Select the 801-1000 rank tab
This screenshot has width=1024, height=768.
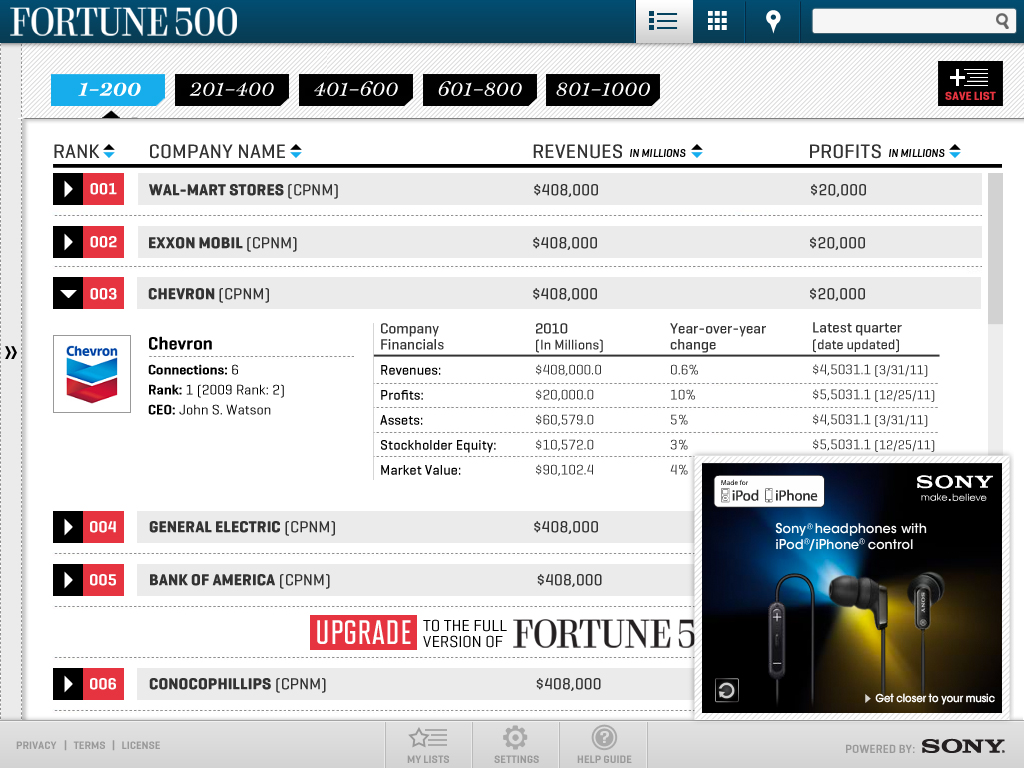(603, 89)
